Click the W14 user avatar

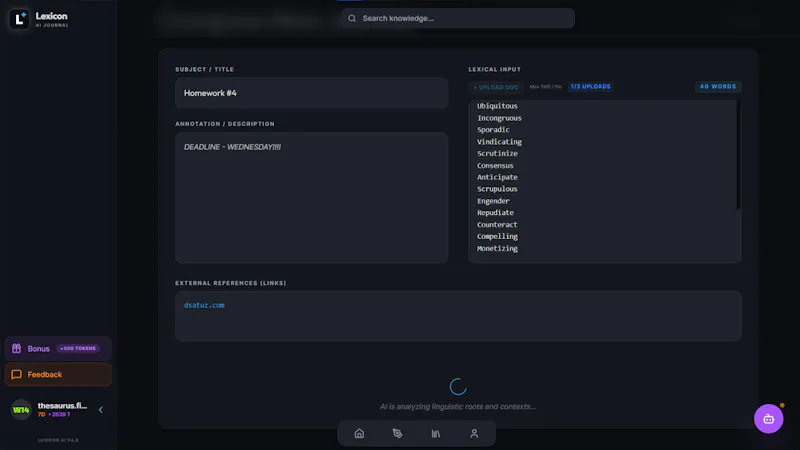coord(21,410)
